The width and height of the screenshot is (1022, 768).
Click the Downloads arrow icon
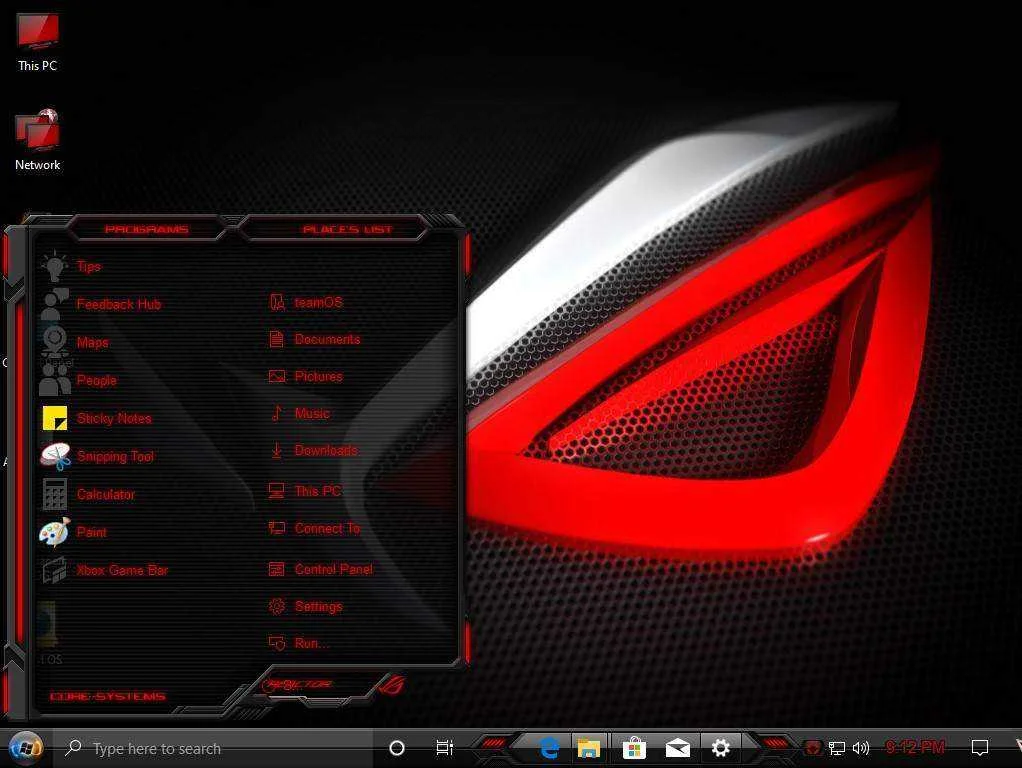coord(277,450)
